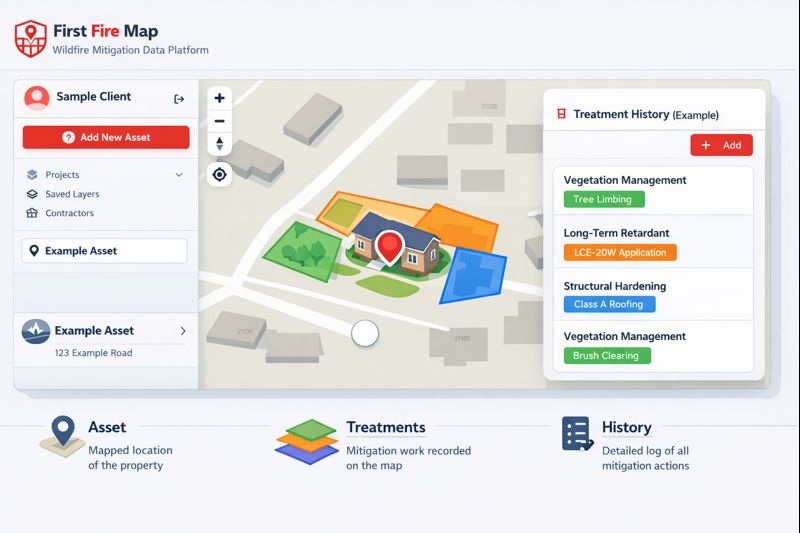Select the Tree Limbing treatment tag
The image size is (800, 533).
click(603, 199)
